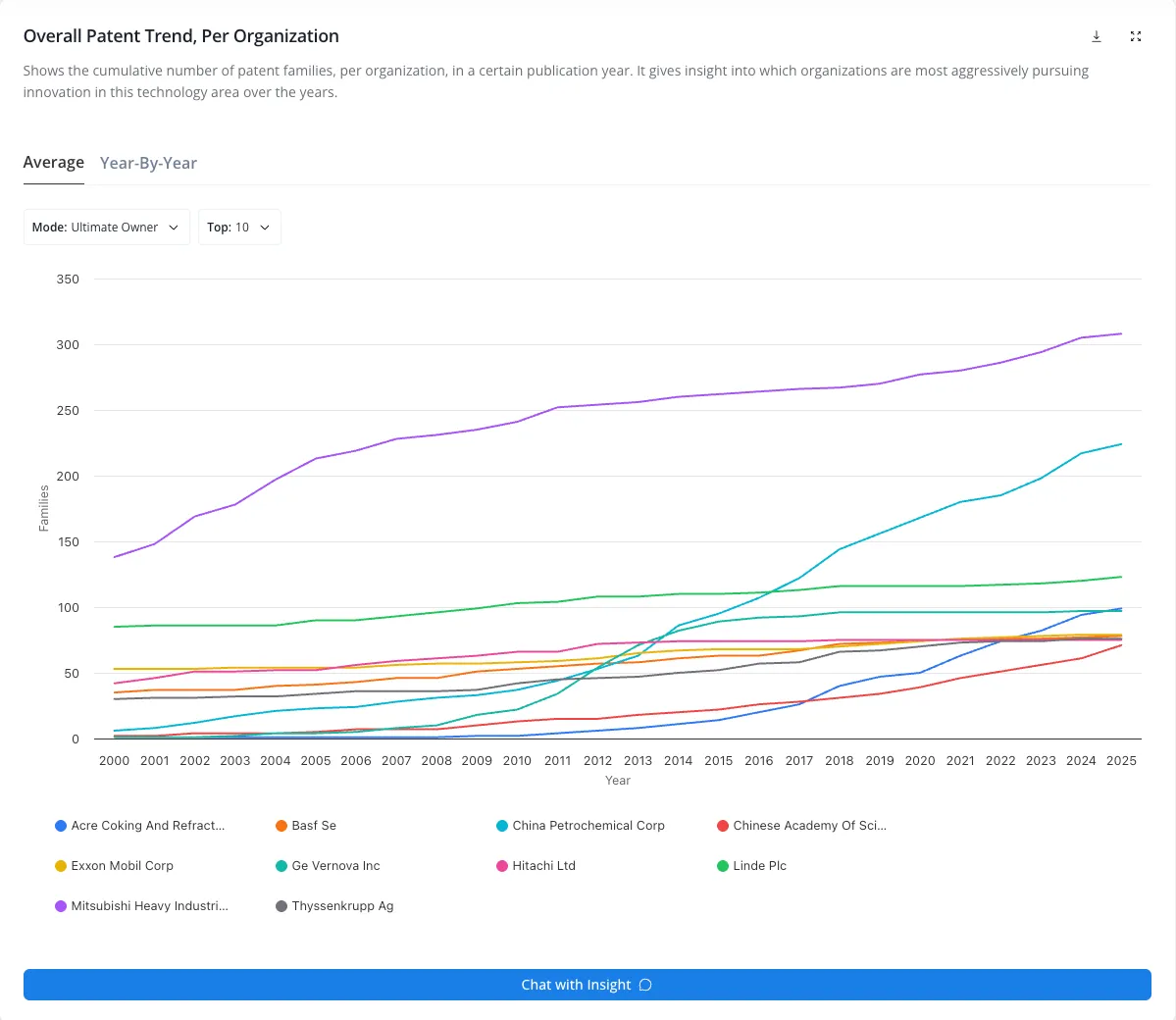Click the Chat with Insight button

(588, 985)
